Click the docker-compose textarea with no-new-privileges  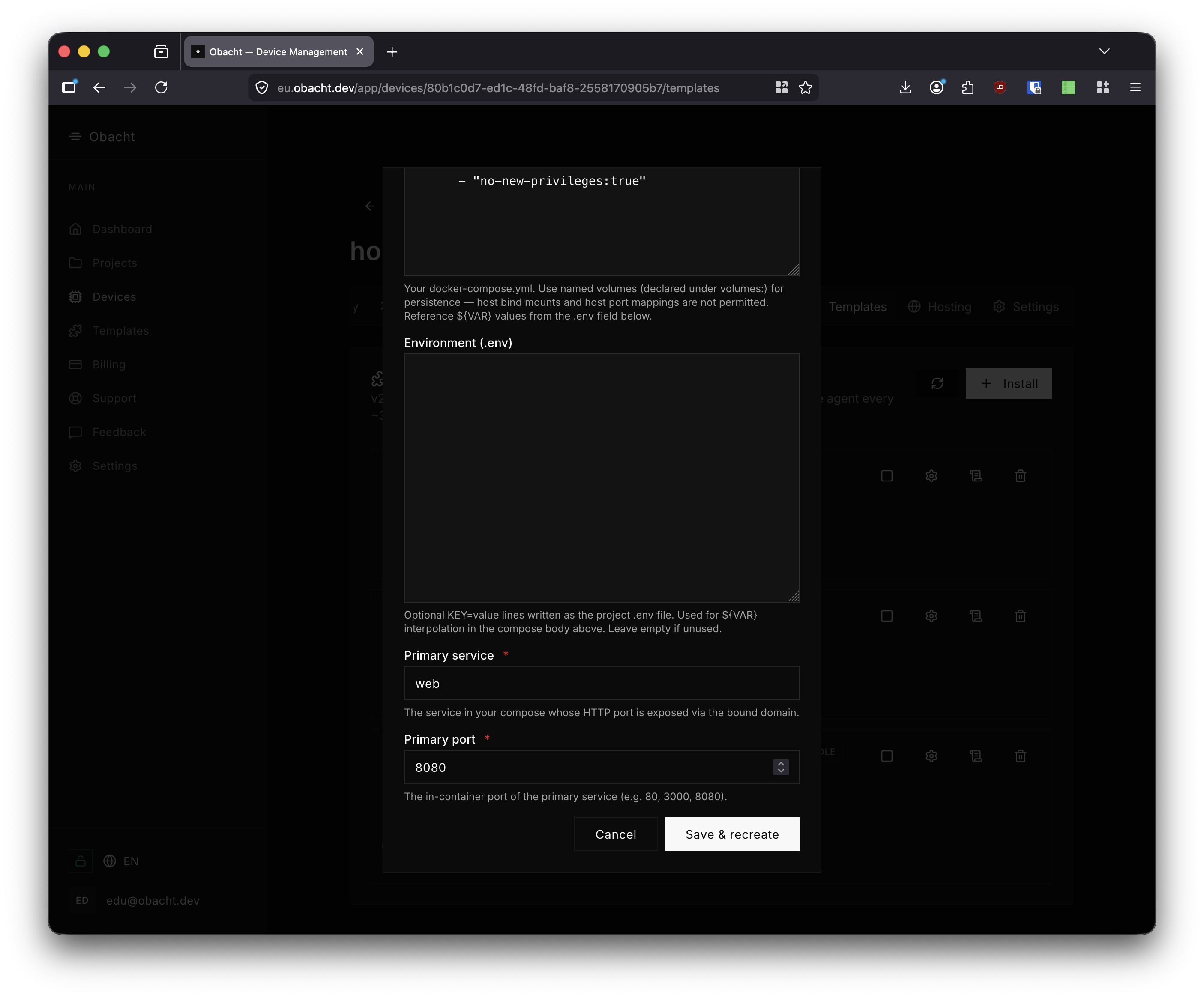[602, 221]
